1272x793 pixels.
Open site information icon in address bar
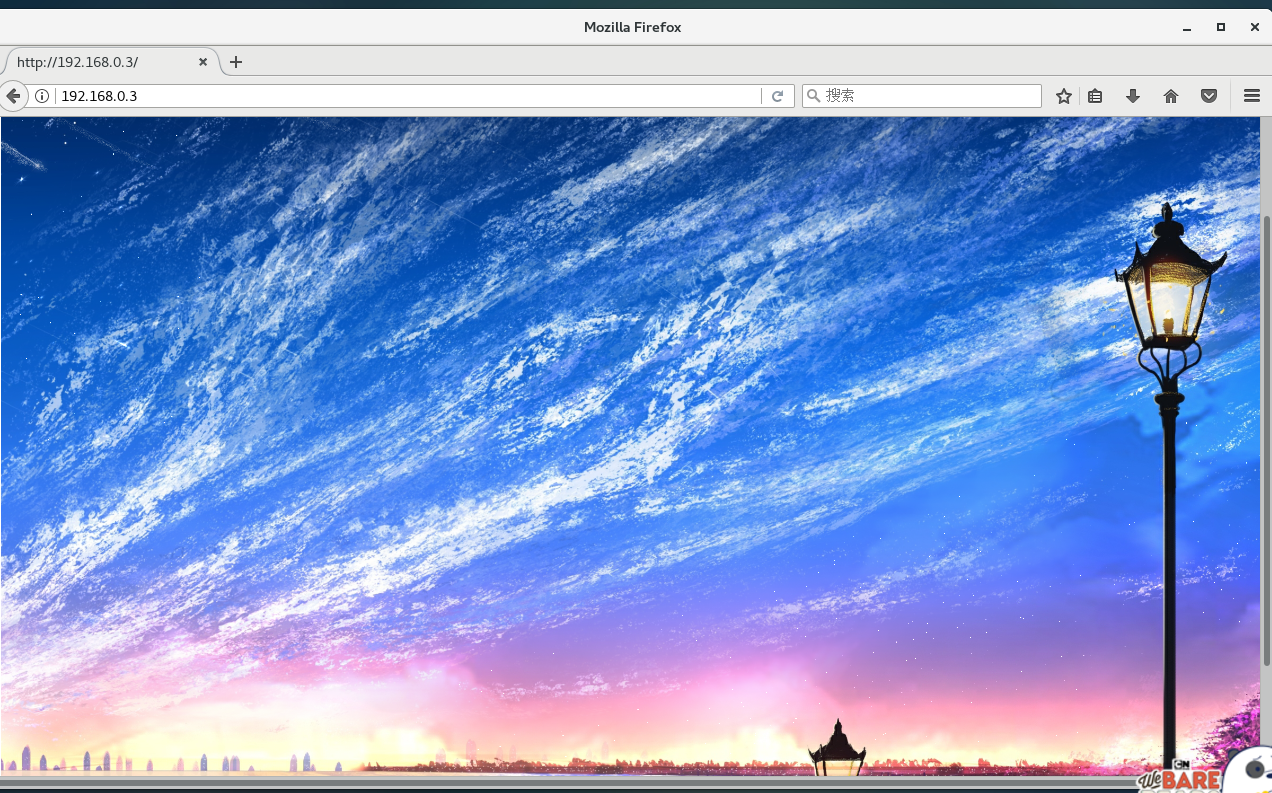(x=42, y=96)
